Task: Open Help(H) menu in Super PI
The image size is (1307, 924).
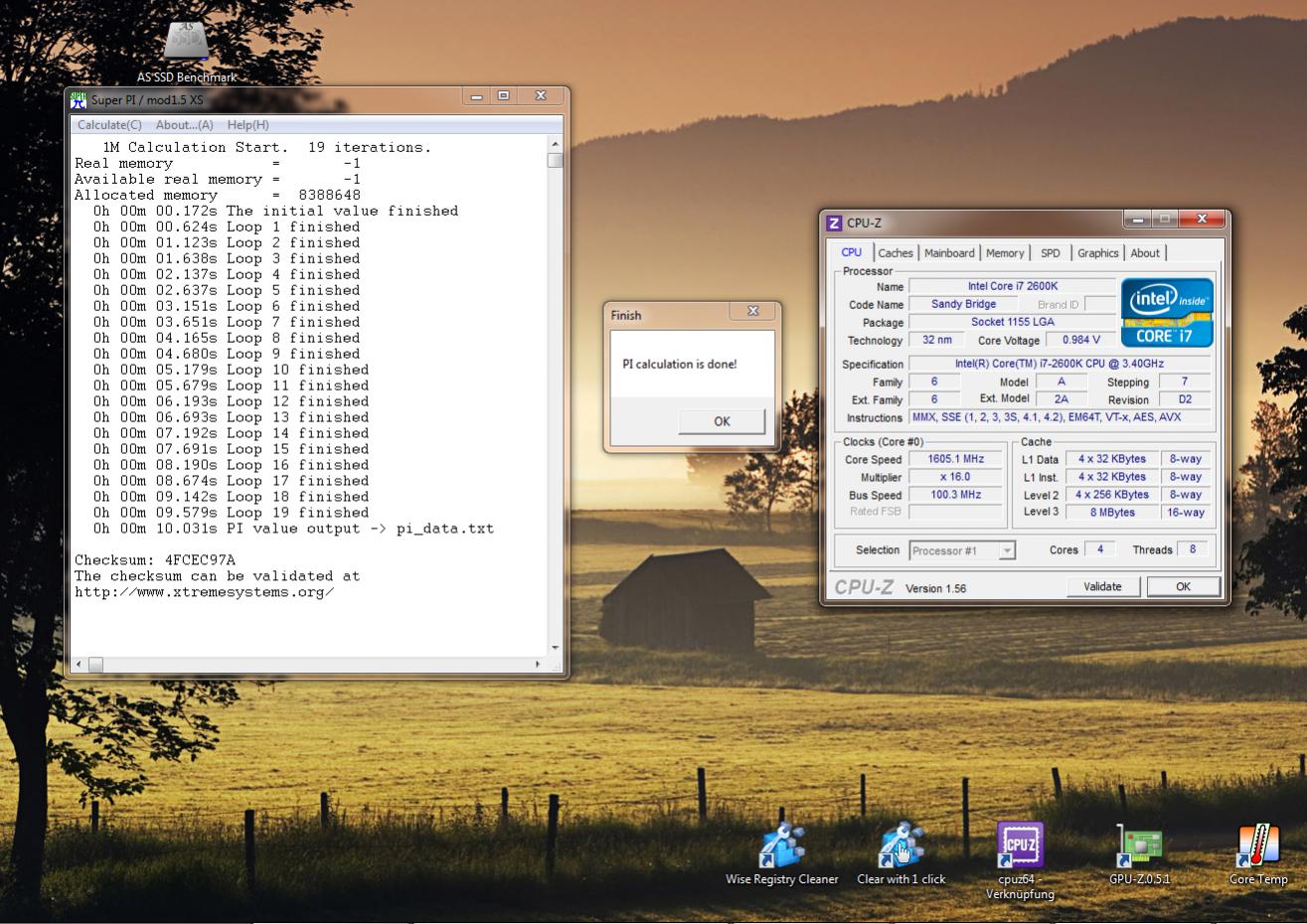Action: pos(247,125)
